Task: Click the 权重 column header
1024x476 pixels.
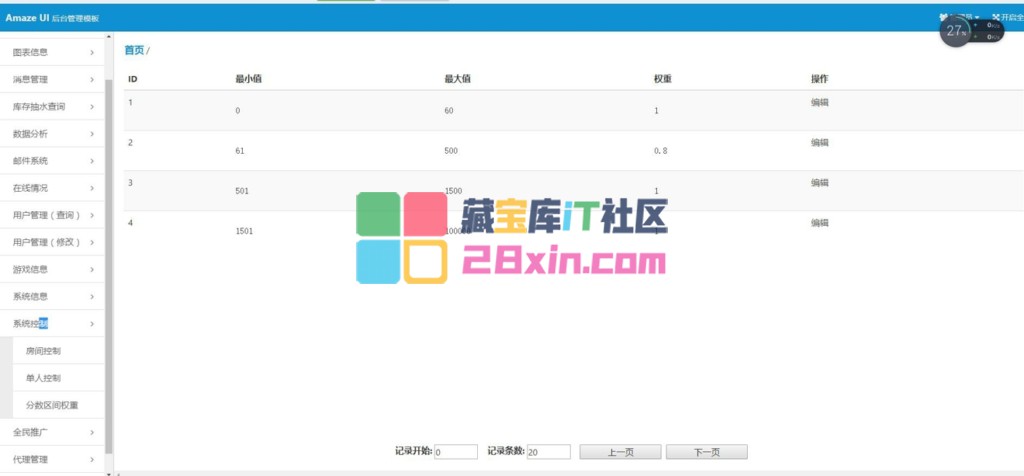Action: coord(663,79)
